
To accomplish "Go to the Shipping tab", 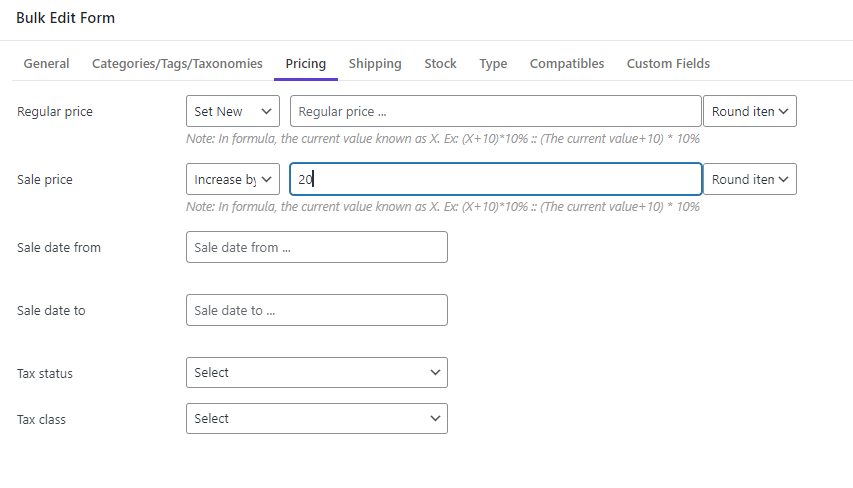I will pyautogui.click(x=375, y=64).
